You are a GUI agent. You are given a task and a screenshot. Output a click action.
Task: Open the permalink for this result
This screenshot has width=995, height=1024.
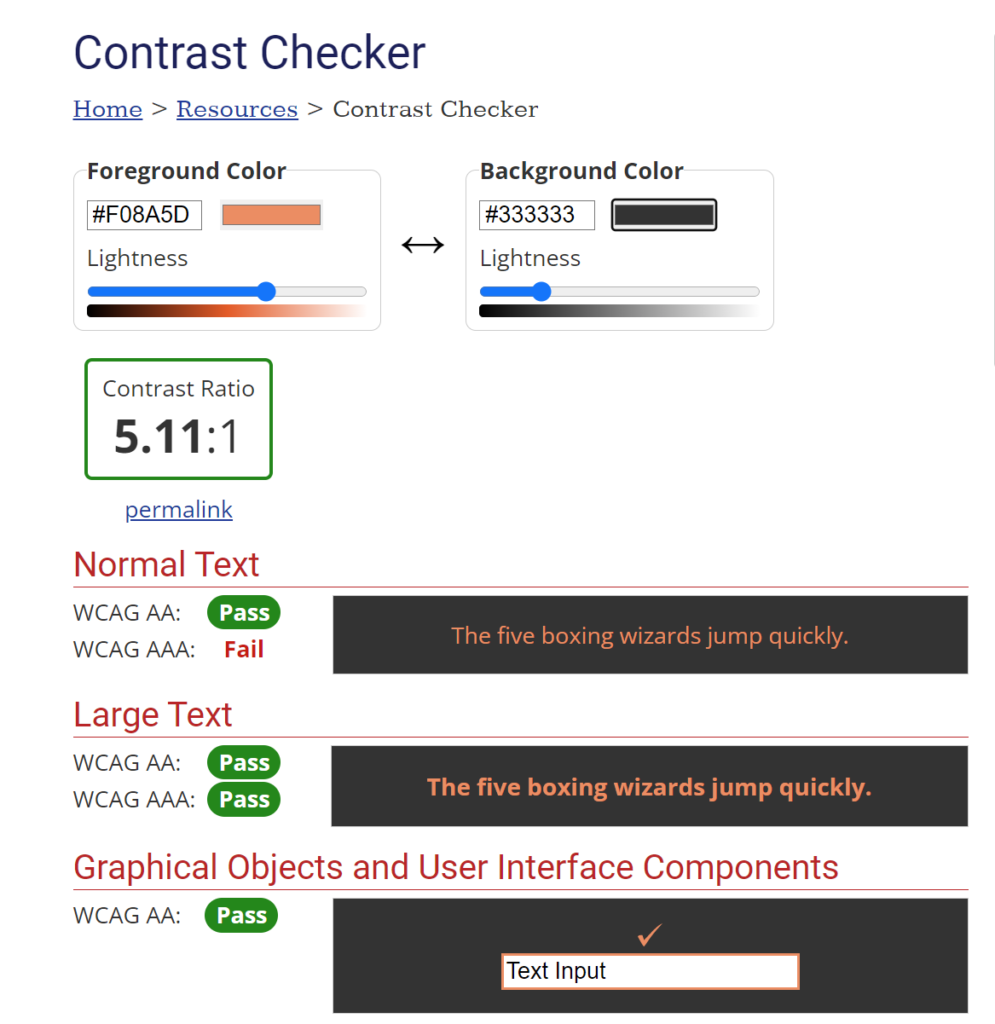[178, 509]
